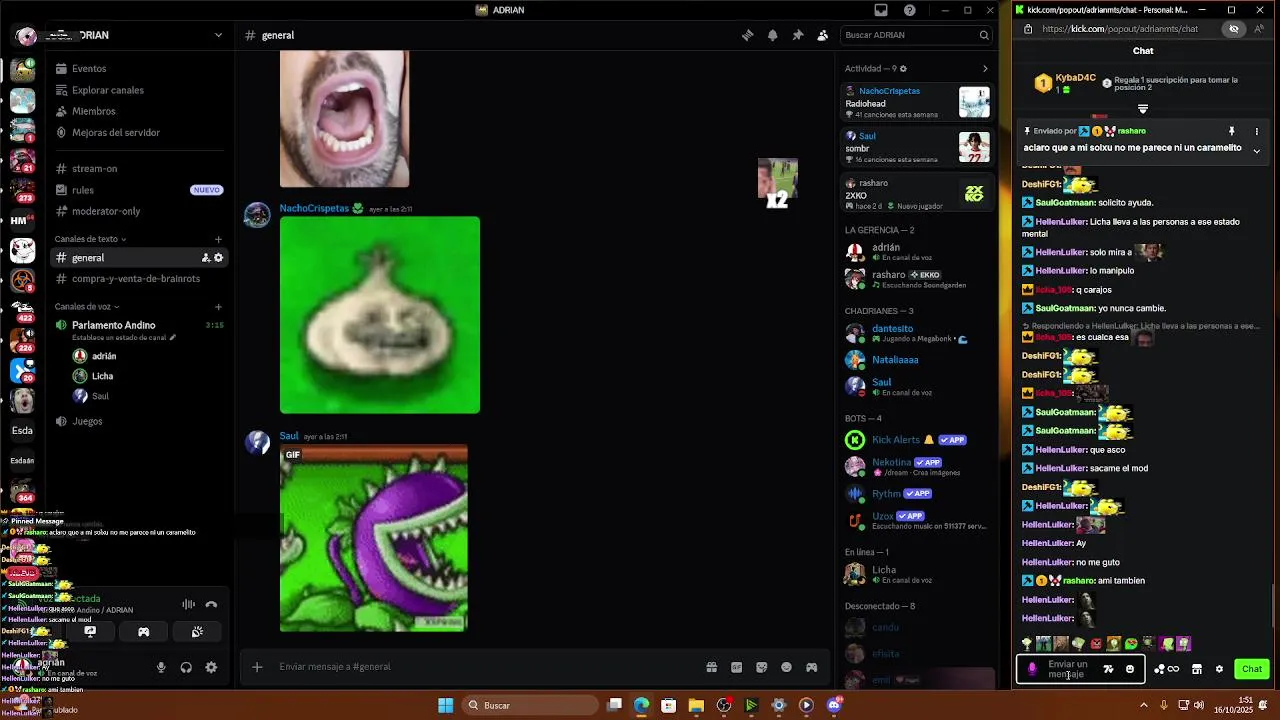Collapse the Kick leaderboard arrow
Image resolution: width=1280 pixels, height=720 pixels.
click(x=1143, y=109)
